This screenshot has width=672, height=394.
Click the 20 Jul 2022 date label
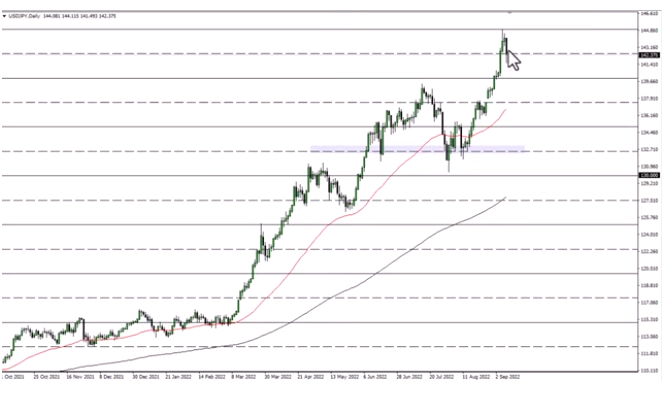tap(442, 377)
